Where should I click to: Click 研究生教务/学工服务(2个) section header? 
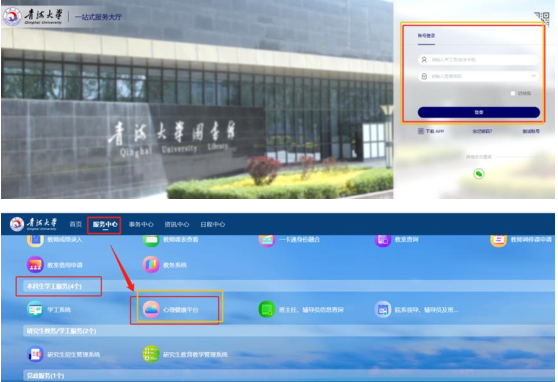61,331
